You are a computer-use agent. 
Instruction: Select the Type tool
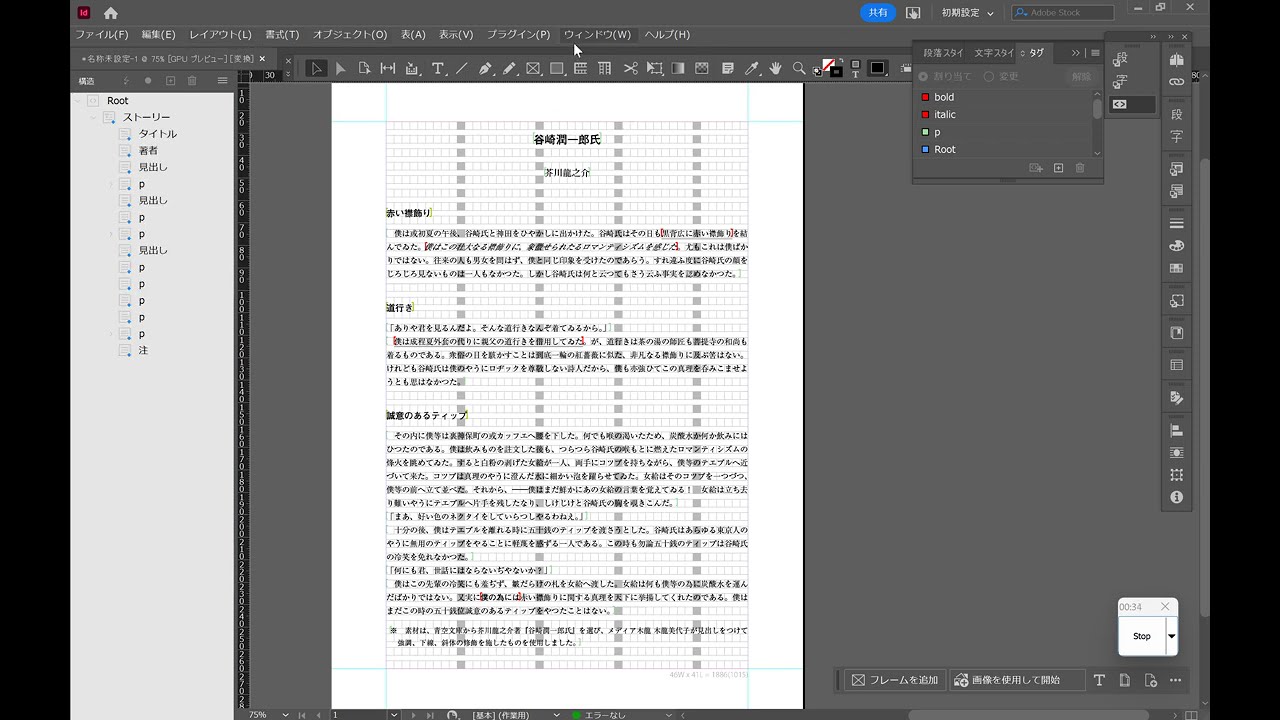tap(437, 68)
